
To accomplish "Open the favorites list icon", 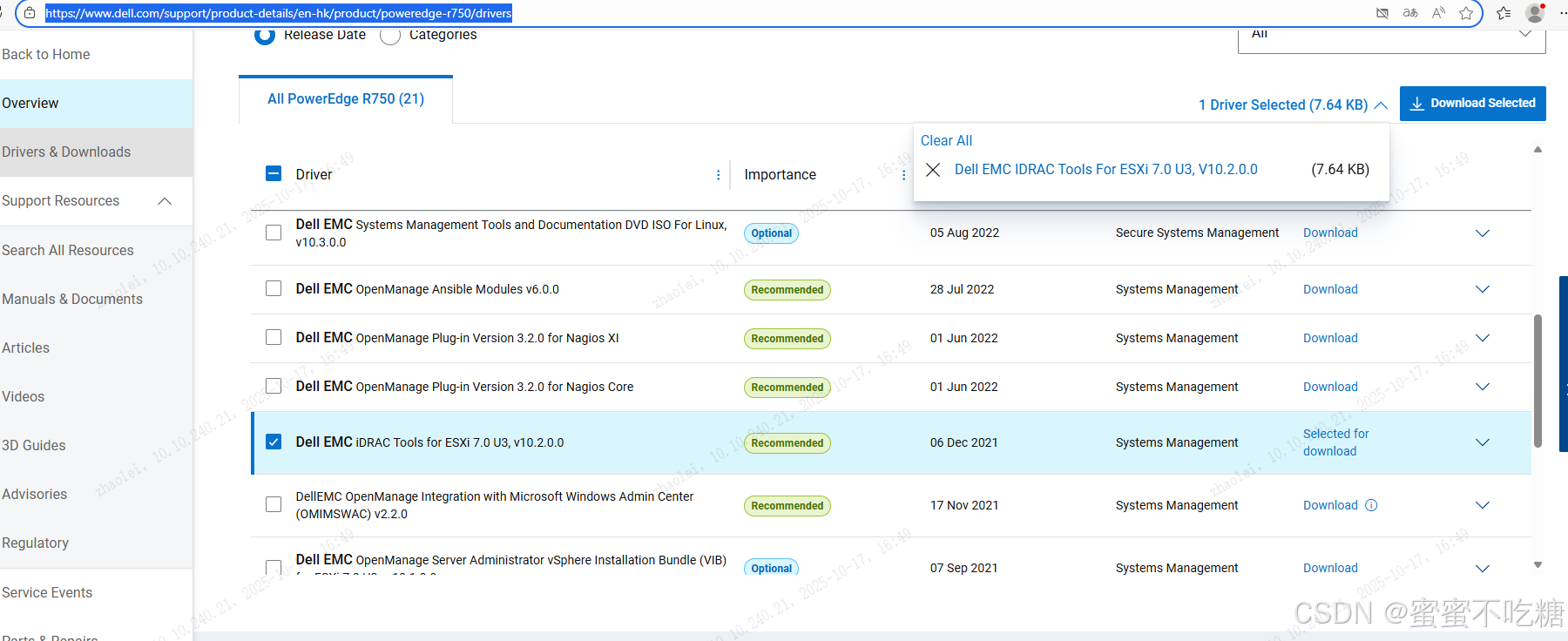I will 1504,13.
